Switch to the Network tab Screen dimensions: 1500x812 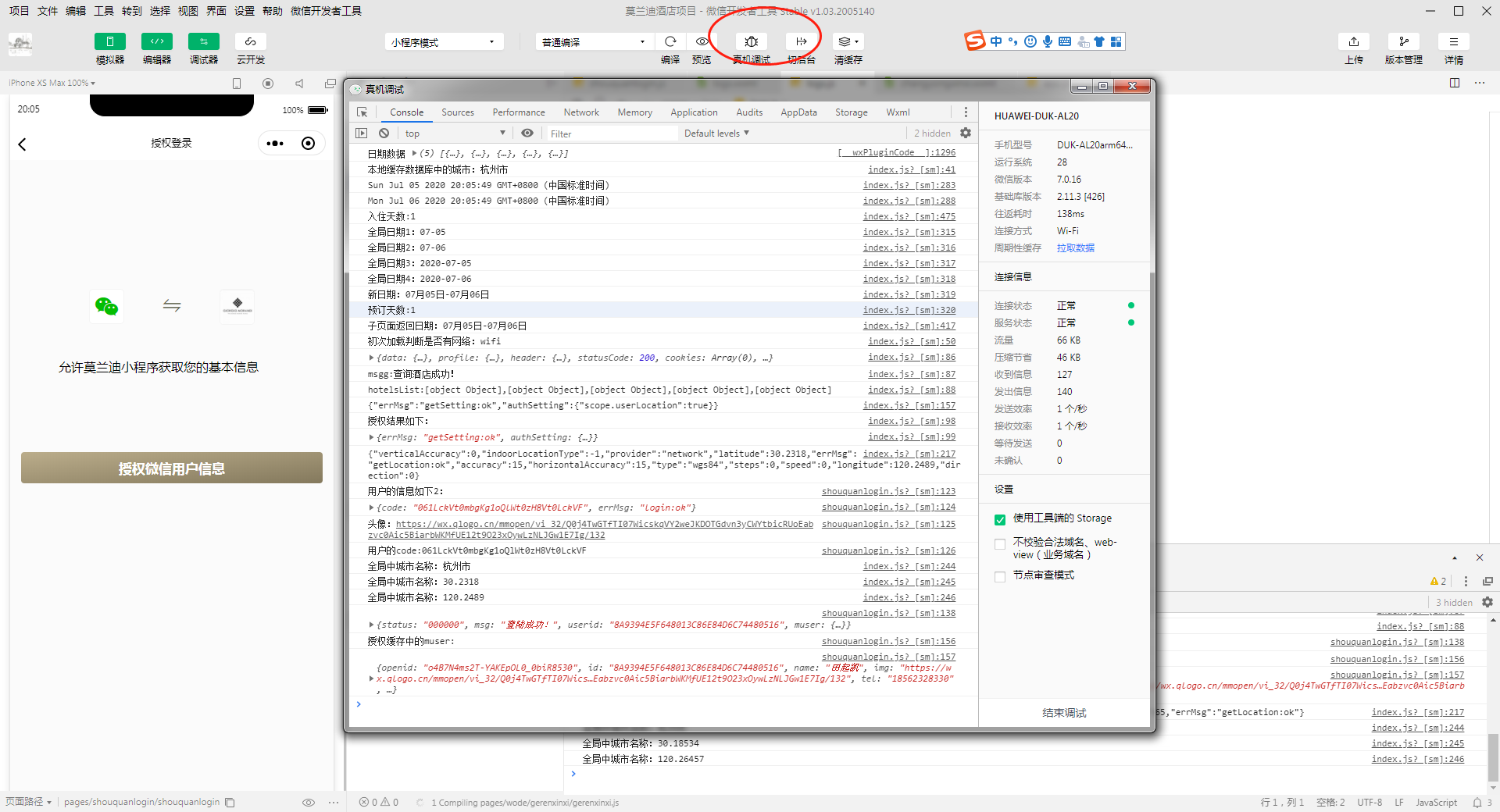click(x=581, y=112)
